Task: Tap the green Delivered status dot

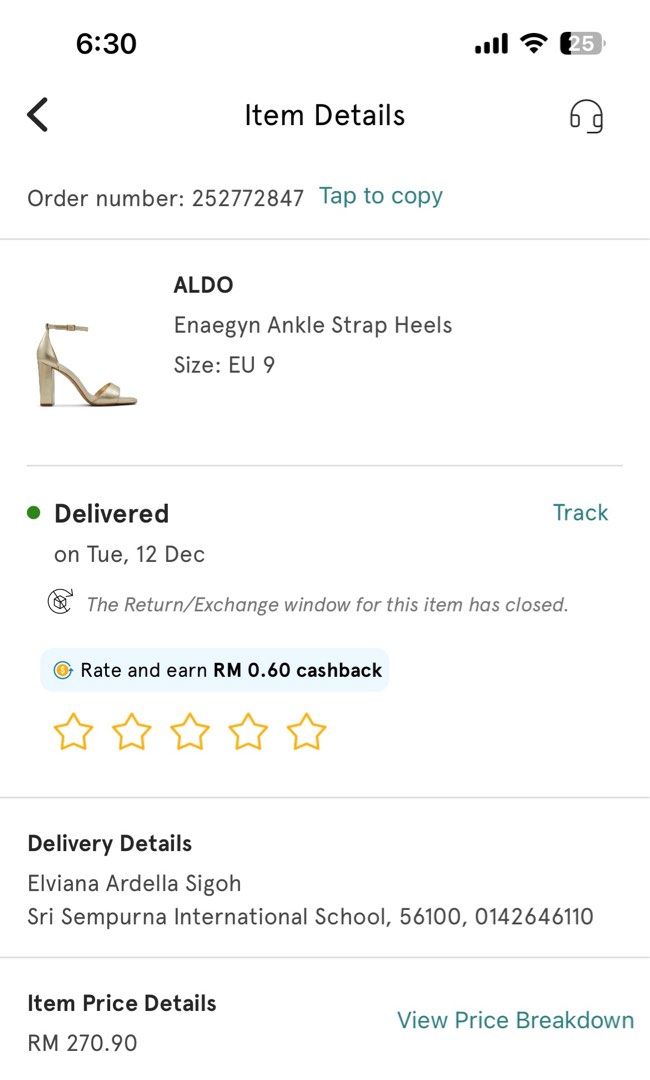Action: coord(34,512)
